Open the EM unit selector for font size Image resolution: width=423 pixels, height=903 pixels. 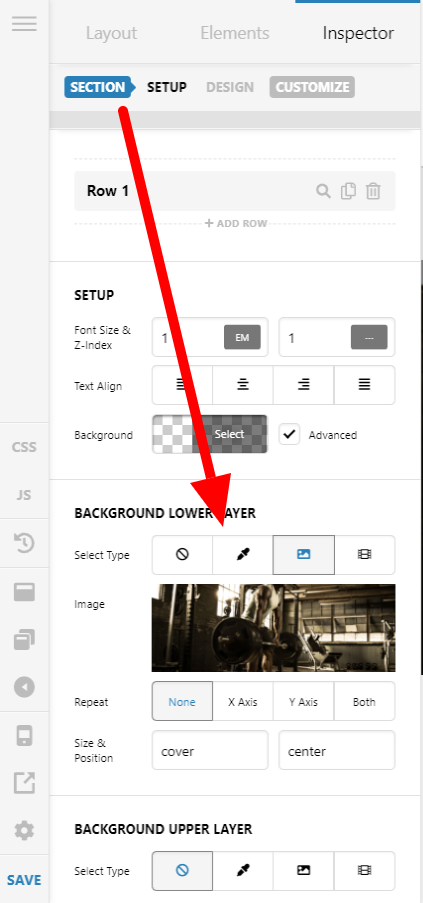tap(242, 337)
